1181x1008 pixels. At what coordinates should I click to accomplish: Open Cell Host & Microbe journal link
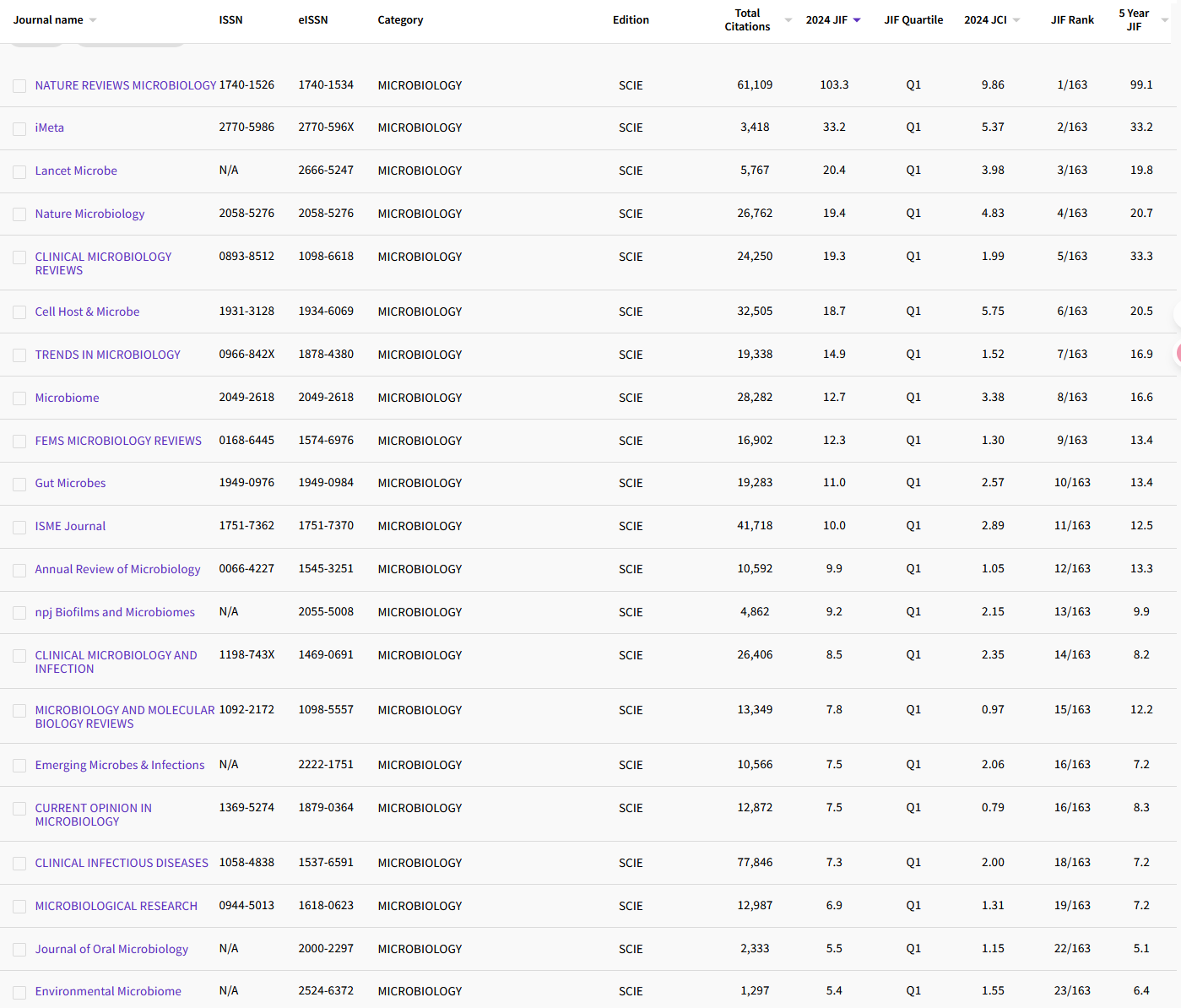(x=87, y=312)
